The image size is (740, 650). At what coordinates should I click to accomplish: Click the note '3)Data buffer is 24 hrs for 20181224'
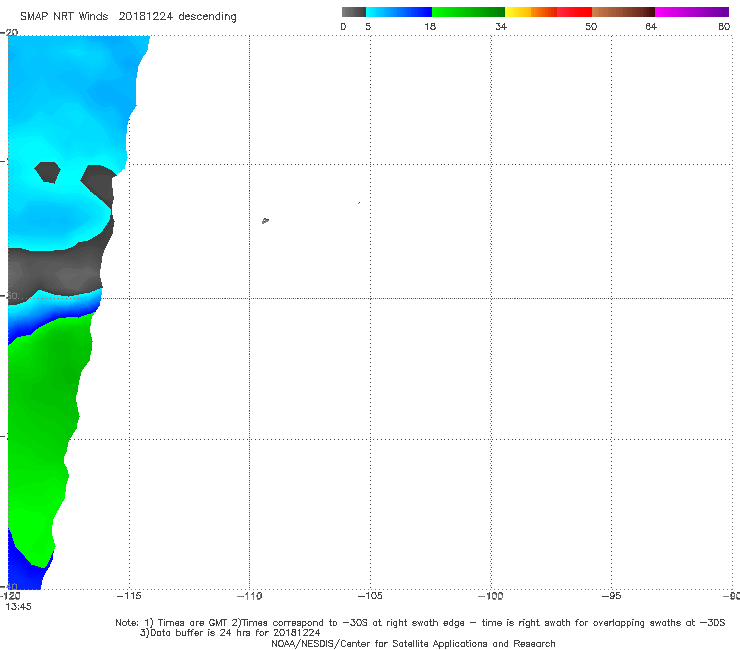tap(230, 633)
